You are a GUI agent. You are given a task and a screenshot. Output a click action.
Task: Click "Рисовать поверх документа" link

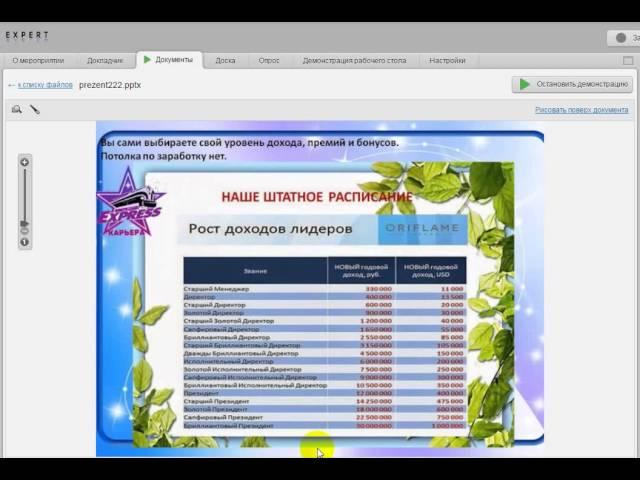pos(582,110)
